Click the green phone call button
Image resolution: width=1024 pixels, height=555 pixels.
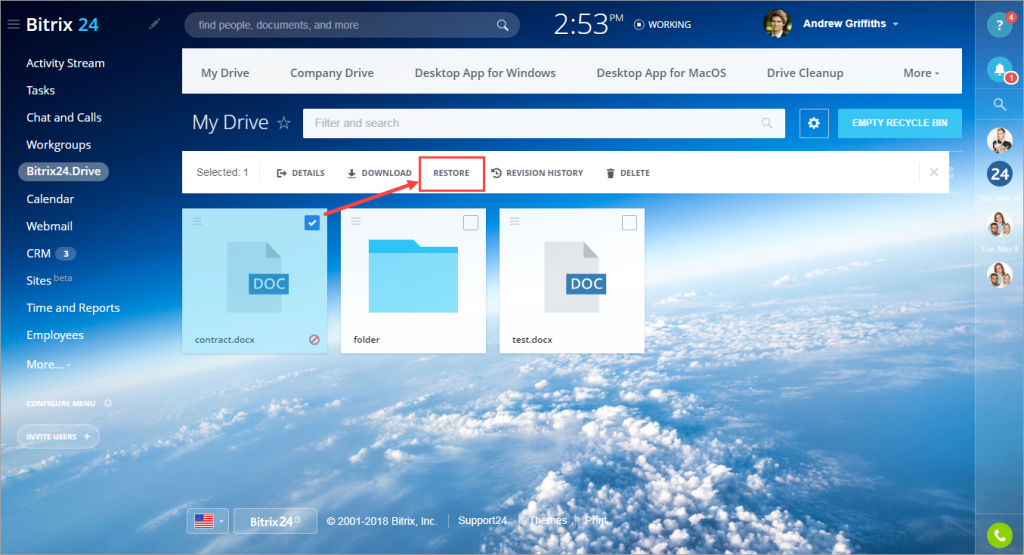(999, 535)
